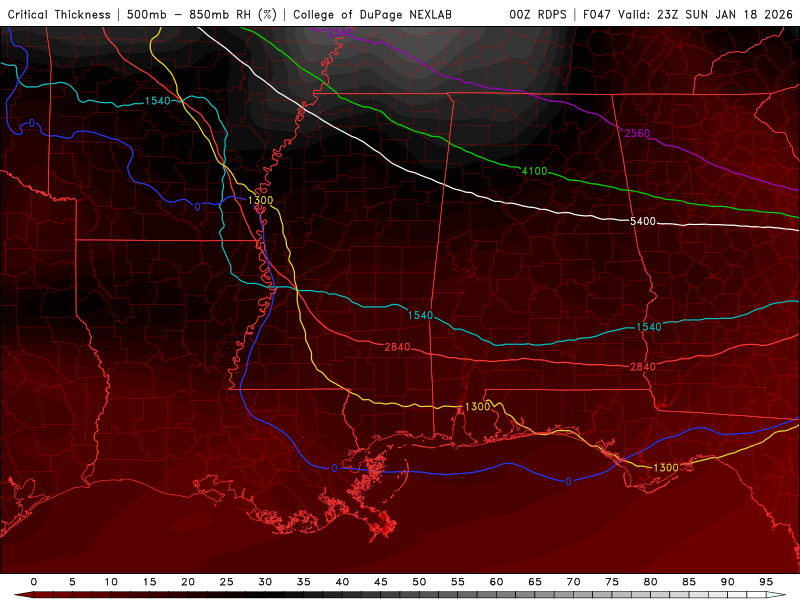Click the colorbar tick label 65
Image resolution: width=800 pixels, height=600 pixels.
pyautogui.click(x=535, y=582)
